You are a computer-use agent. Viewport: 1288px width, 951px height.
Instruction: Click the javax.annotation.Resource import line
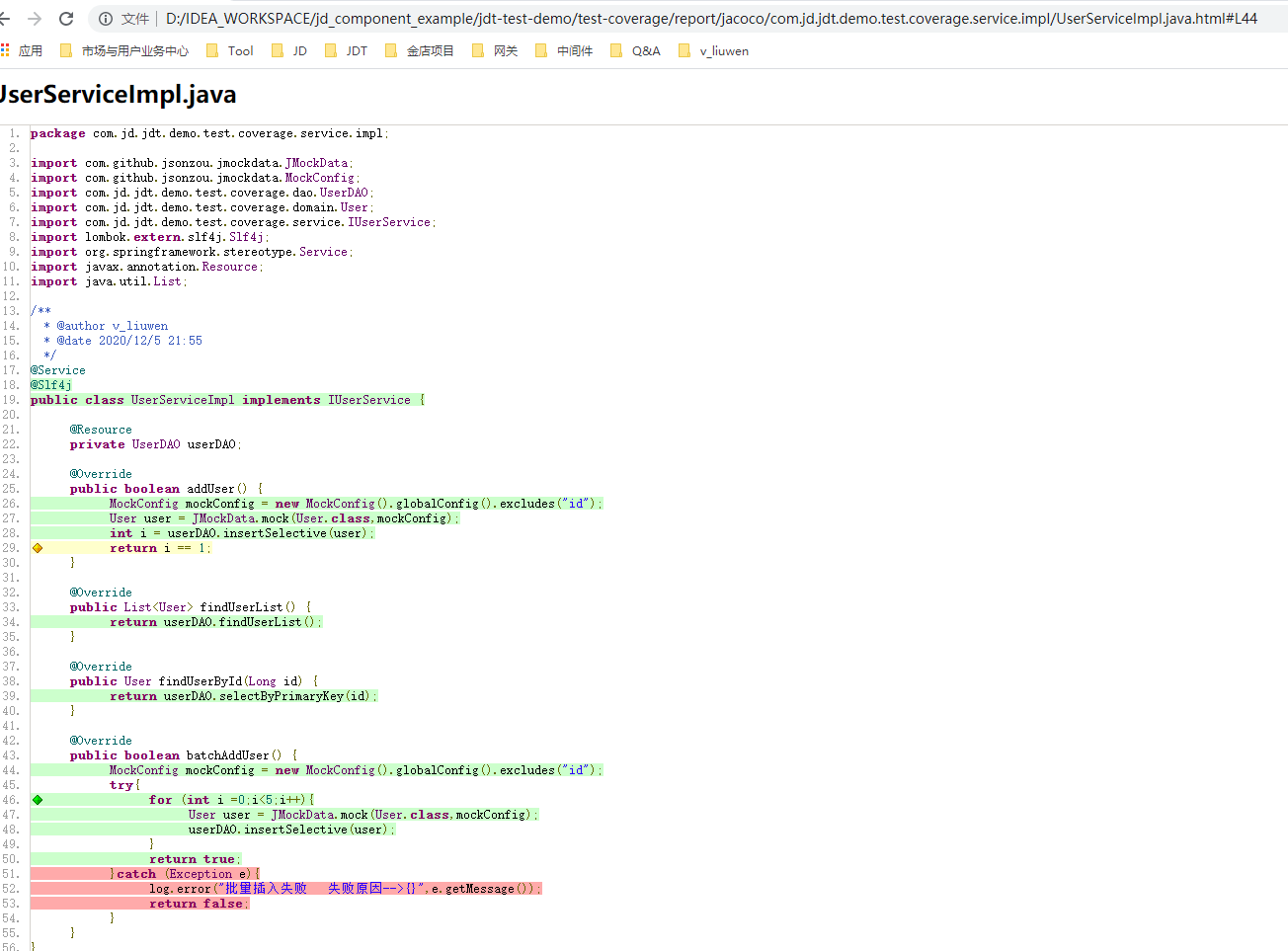pyautogui.click(x=147, y=267)
